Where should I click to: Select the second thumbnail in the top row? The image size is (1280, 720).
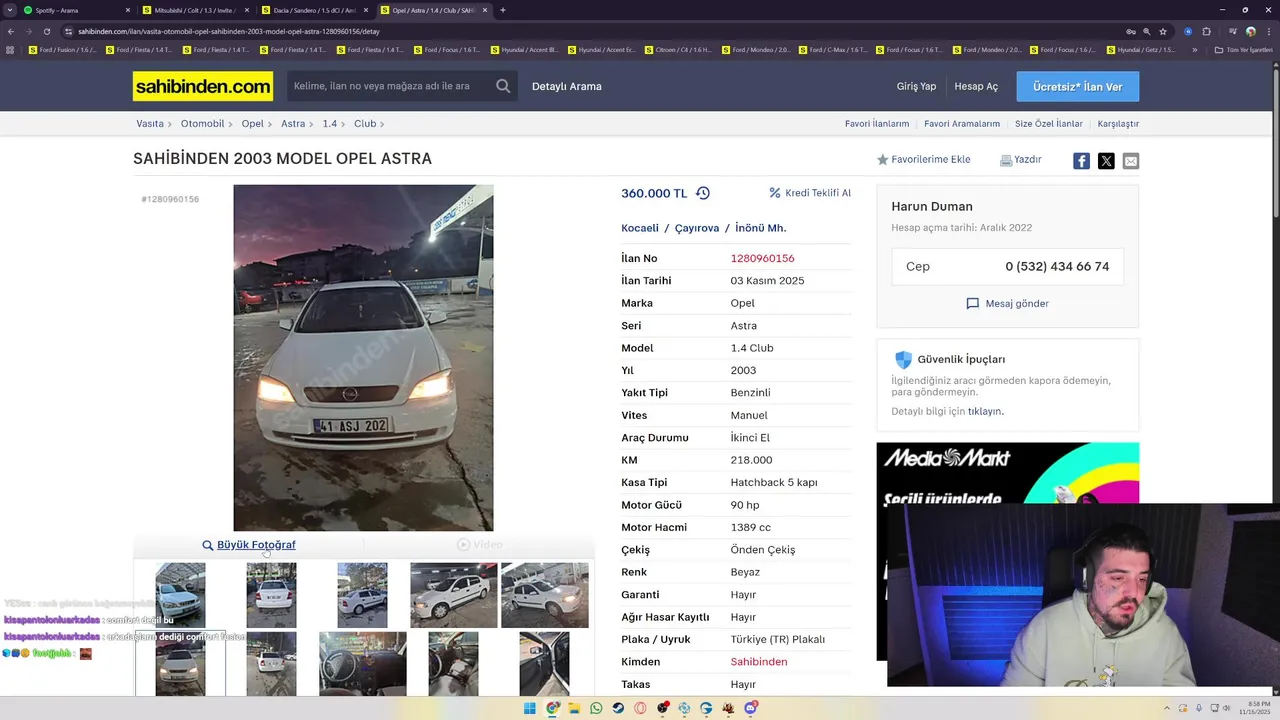point(271,595)
